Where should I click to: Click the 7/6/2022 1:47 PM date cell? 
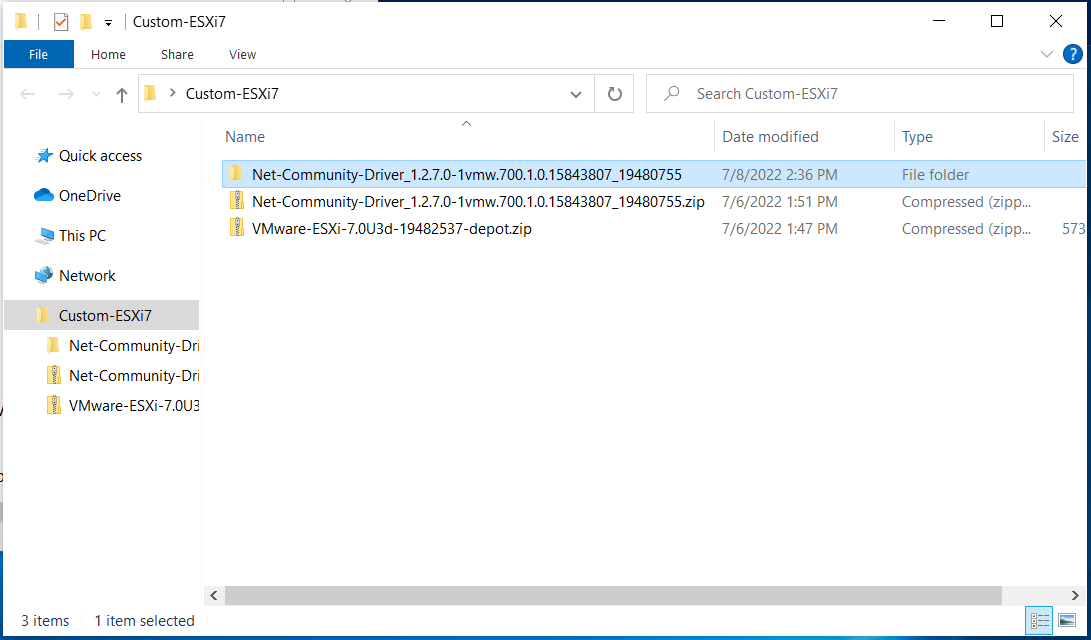(x=779, y=228)
